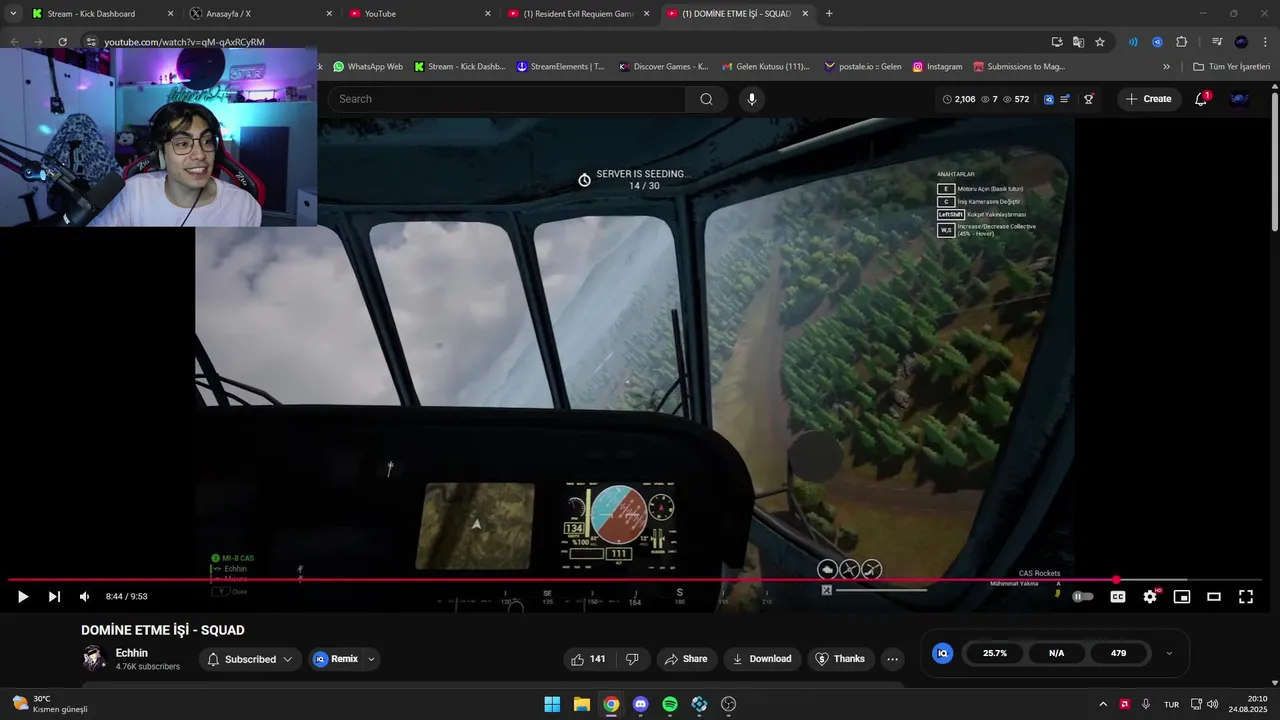Switch to the plain YouTube tab
This screenshot has height=720, width=1280.
[x=421, y=14]
